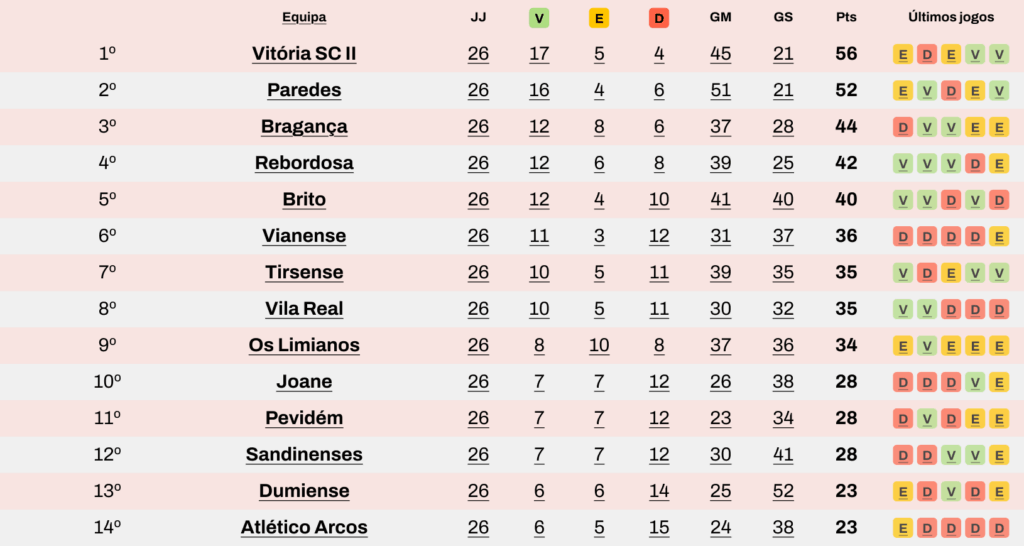Open the Vitória SC II team link

(304, 54)
